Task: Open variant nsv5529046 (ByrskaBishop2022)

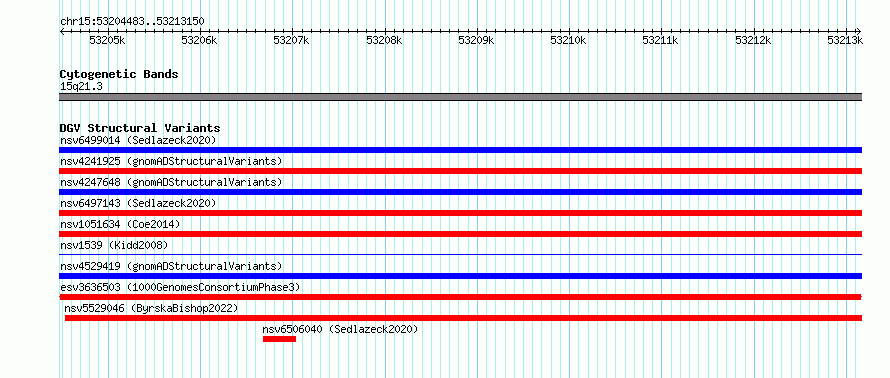Action: [151, 308]
